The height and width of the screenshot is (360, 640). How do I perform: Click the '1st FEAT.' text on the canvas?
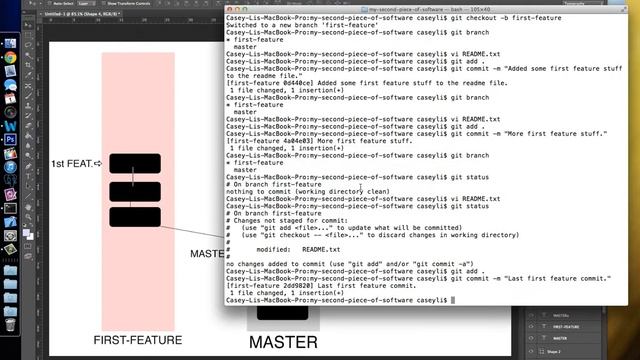[x=72, y=164]
